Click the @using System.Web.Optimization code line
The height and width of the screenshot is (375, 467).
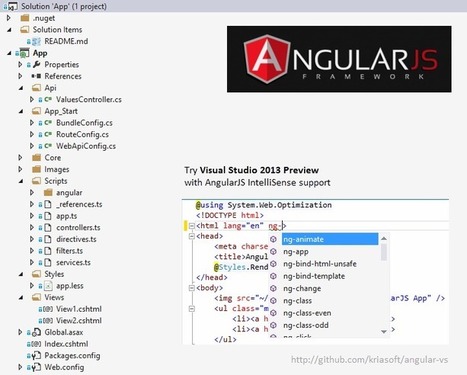coord(264,205)
